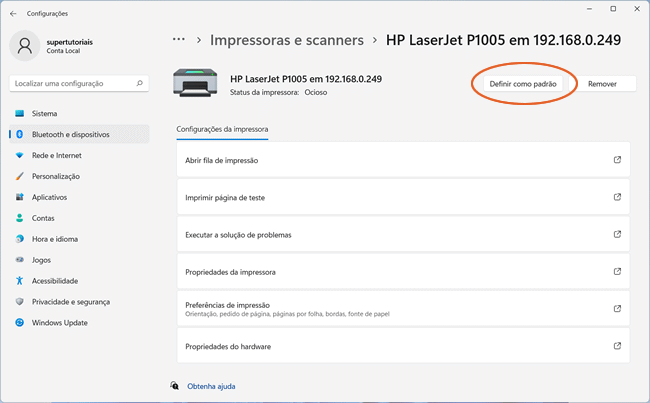Go to Sistema settings category
The width and height of the screenshot is (650, 403).
point(44,113)
